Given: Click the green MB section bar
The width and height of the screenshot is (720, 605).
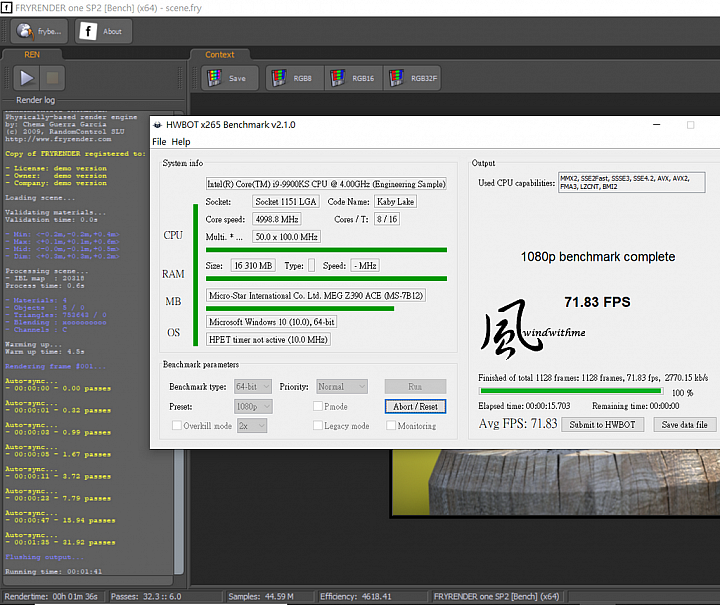Looking at the screenshot, I should pos(300,309).
